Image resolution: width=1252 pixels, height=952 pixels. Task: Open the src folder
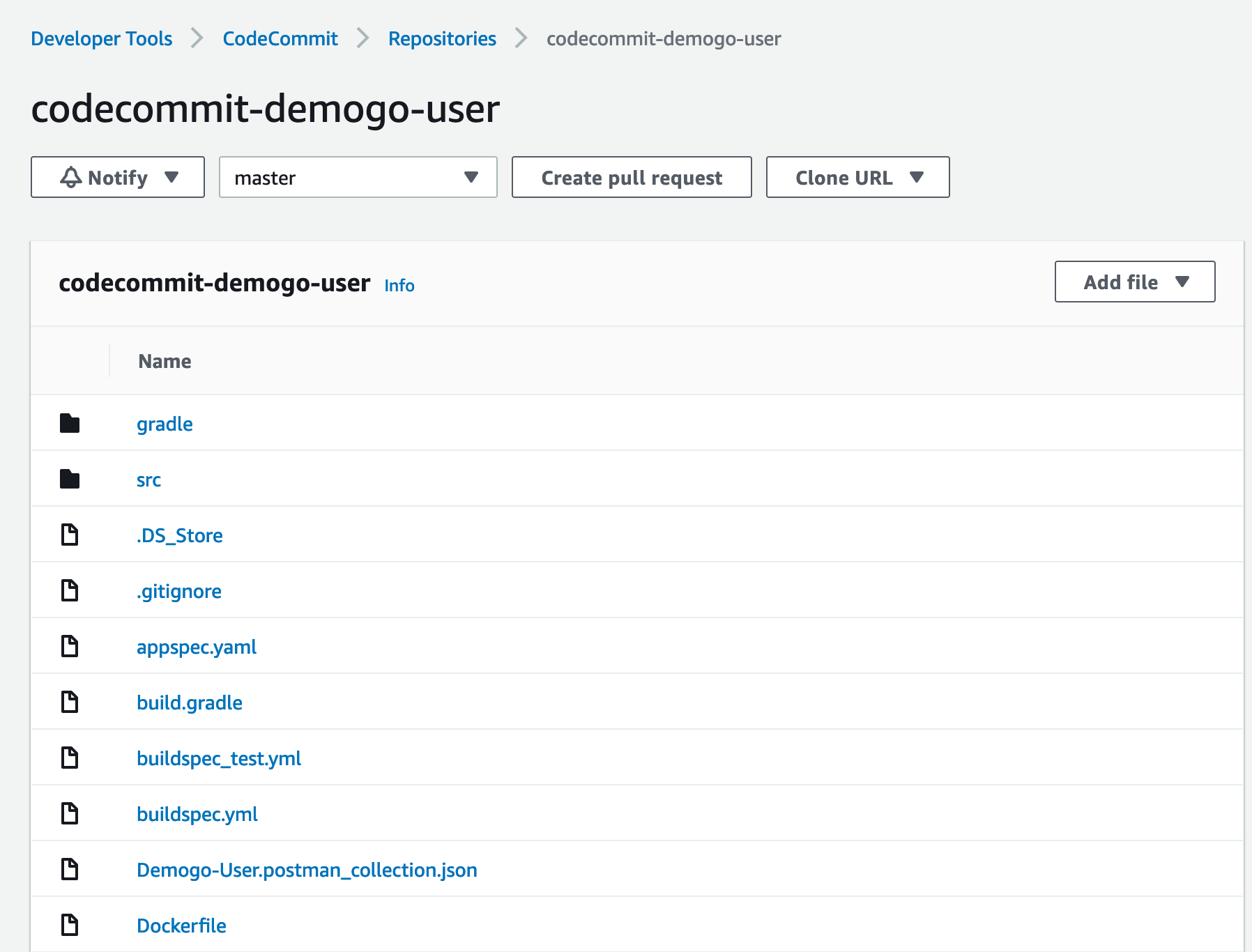click(148, 479)
